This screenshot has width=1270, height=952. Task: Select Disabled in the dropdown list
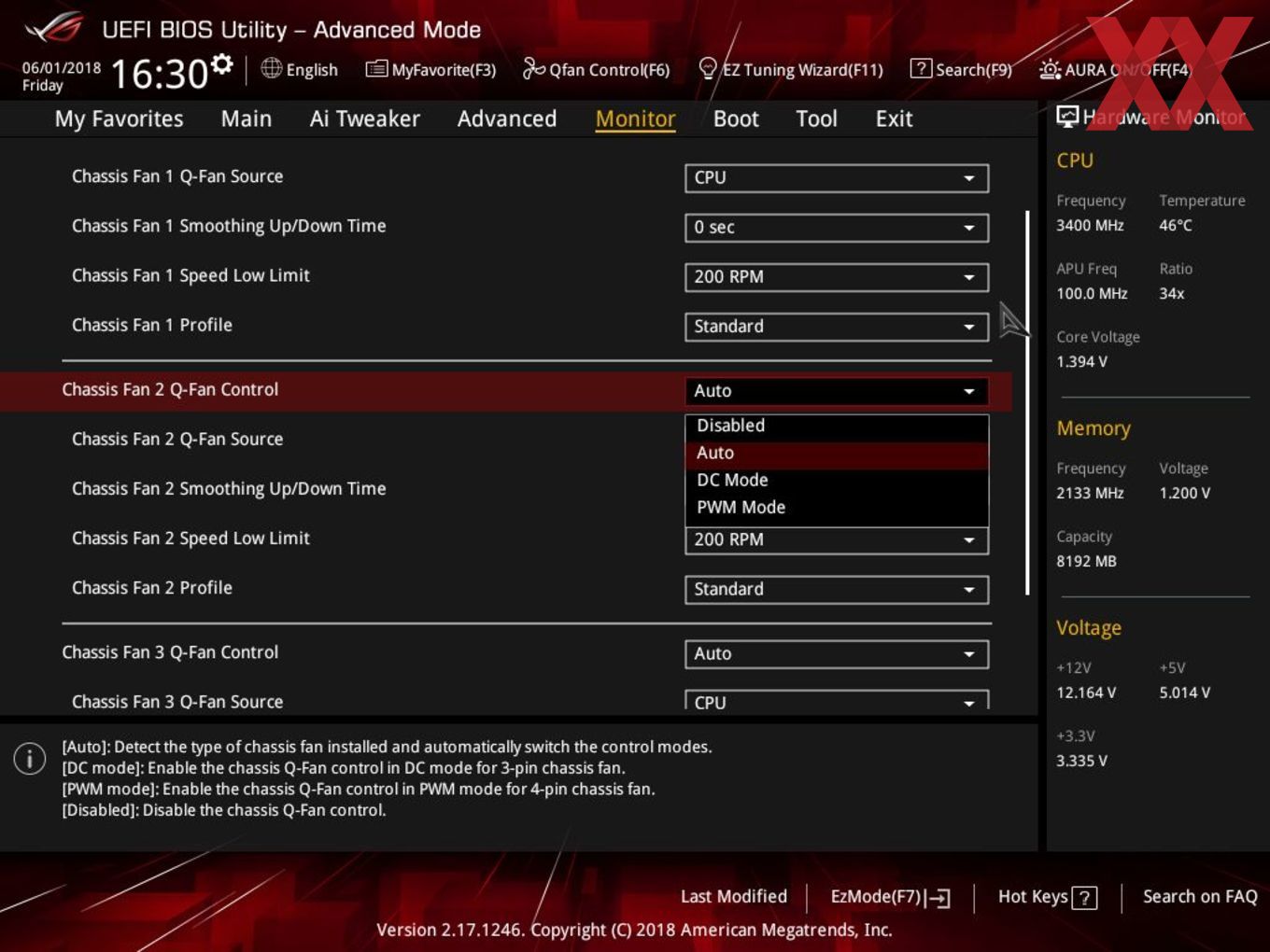(837, 426)
